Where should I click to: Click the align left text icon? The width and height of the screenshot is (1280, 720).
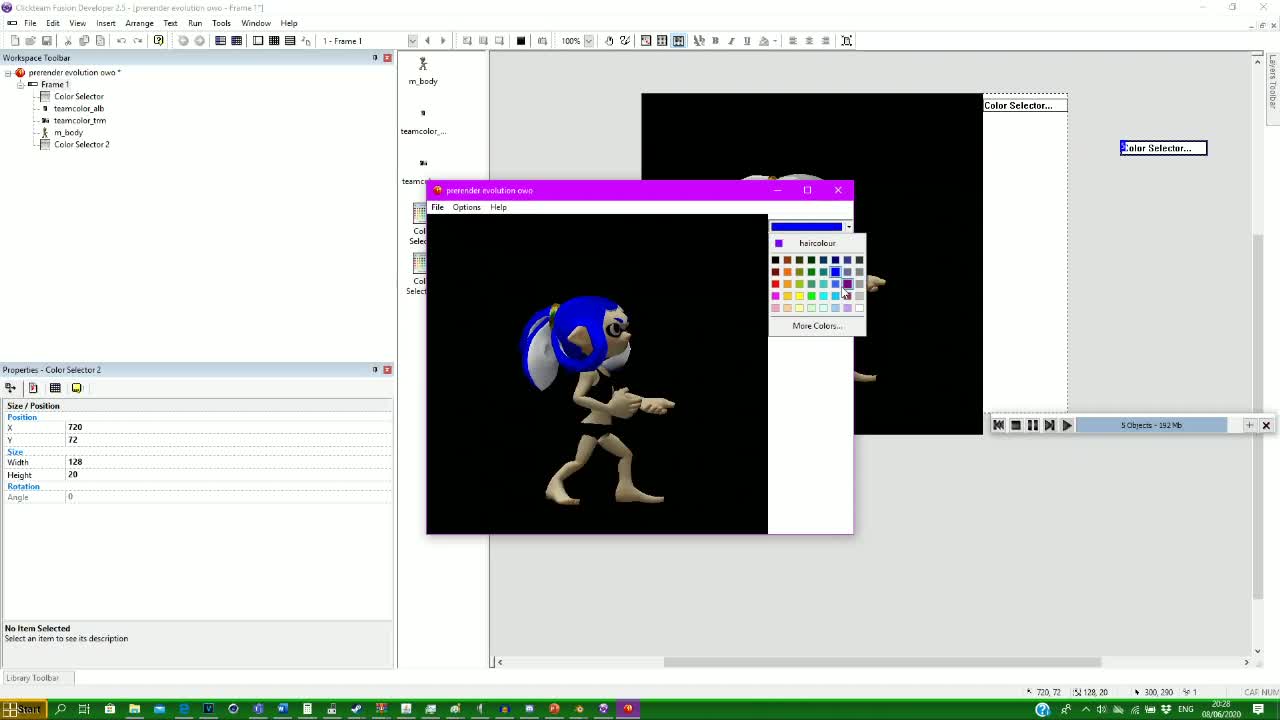point(793,41)
